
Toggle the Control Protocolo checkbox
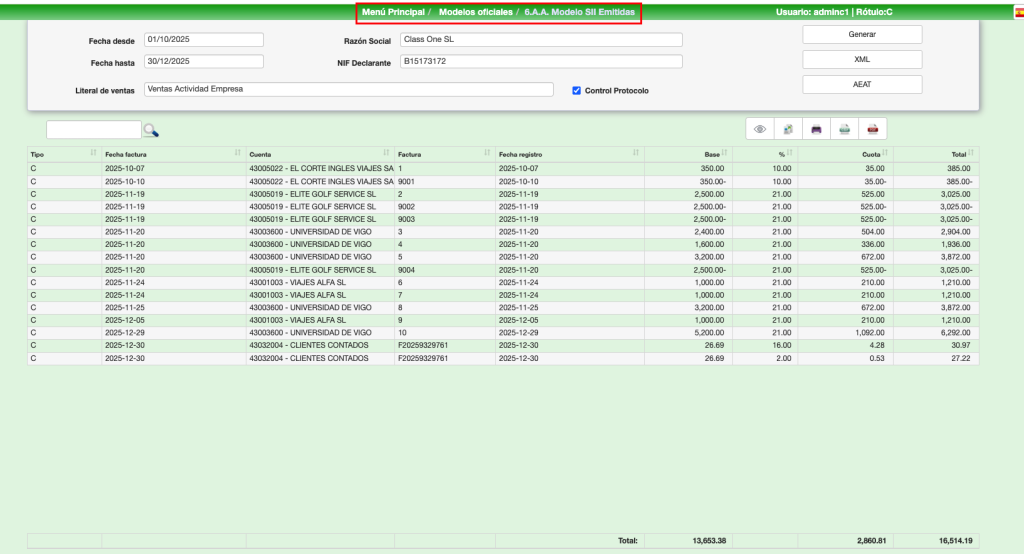click(576, 90)
